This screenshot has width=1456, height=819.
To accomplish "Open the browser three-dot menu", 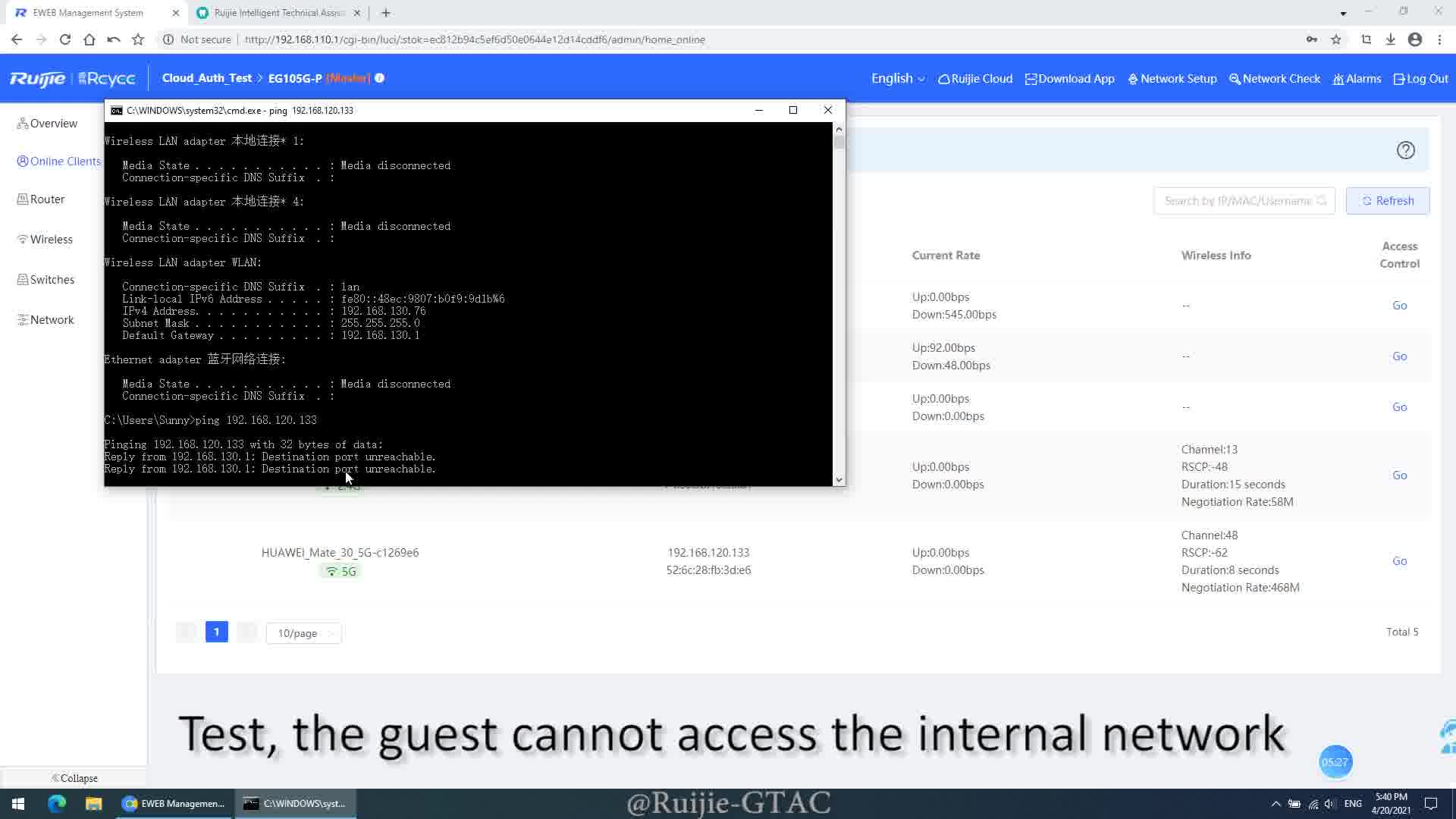I will (x=1439, y=39).
